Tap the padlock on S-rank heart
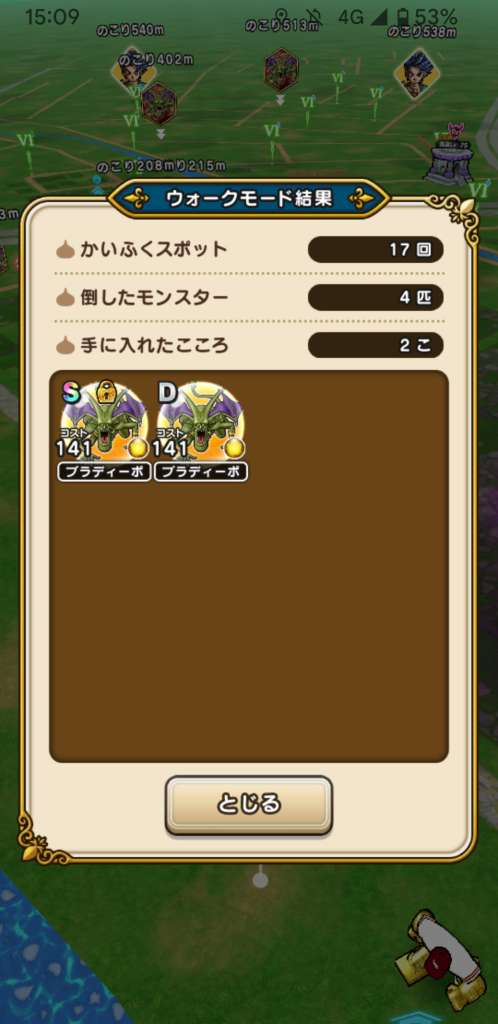The image size is (498, 1024). tap(105, 392)
